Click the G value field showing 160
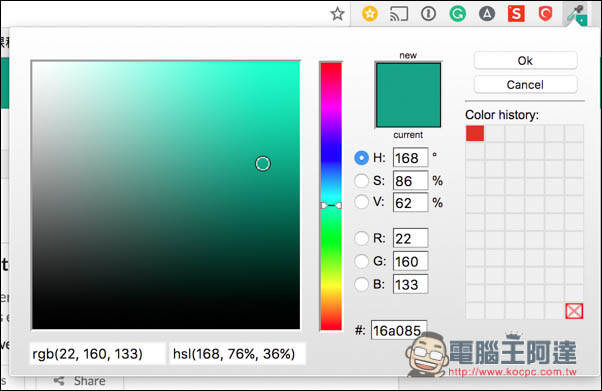602x391 pixels. (x=410, y=262)
